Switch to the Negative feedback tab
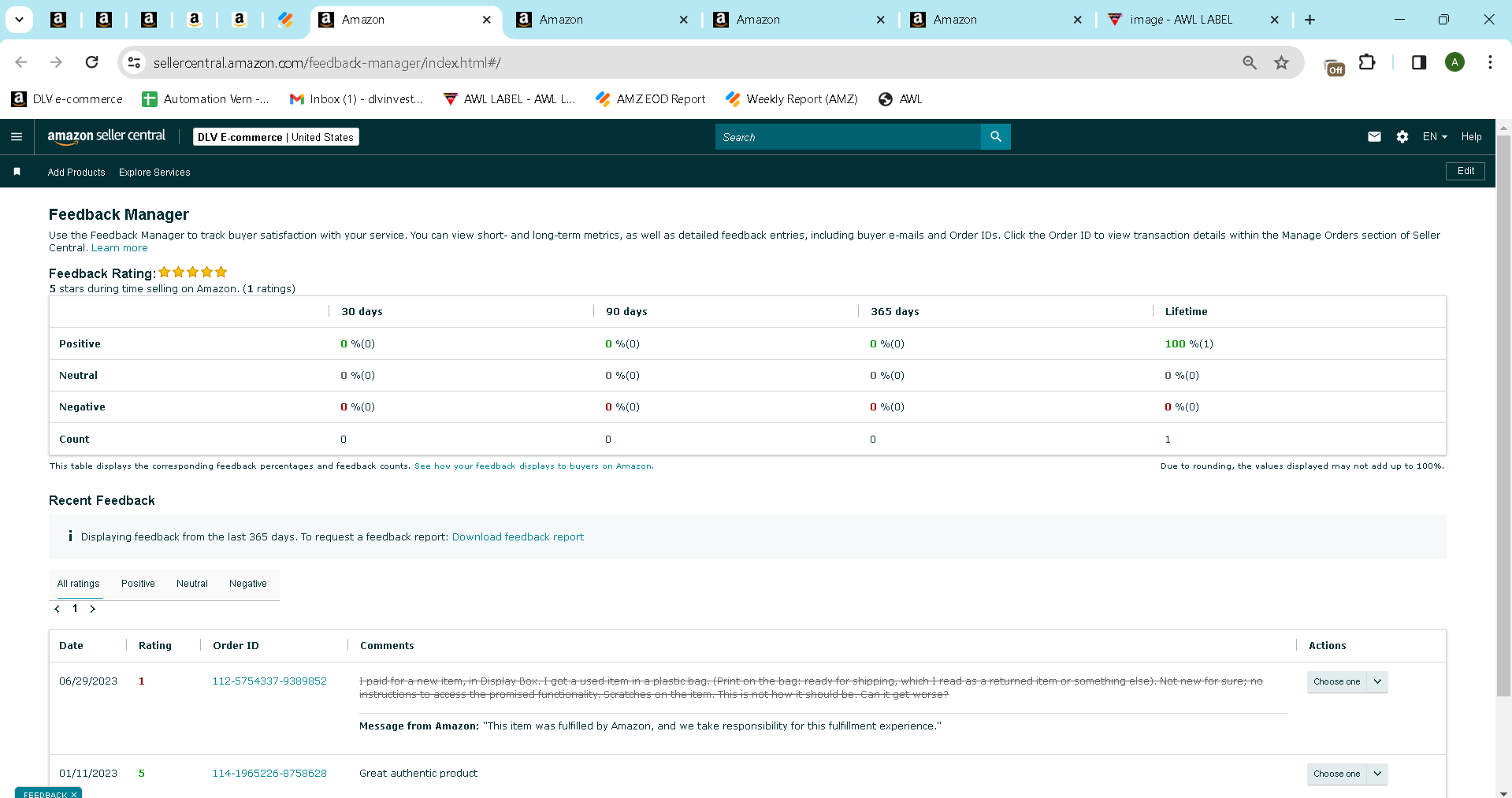 [248, 584]
